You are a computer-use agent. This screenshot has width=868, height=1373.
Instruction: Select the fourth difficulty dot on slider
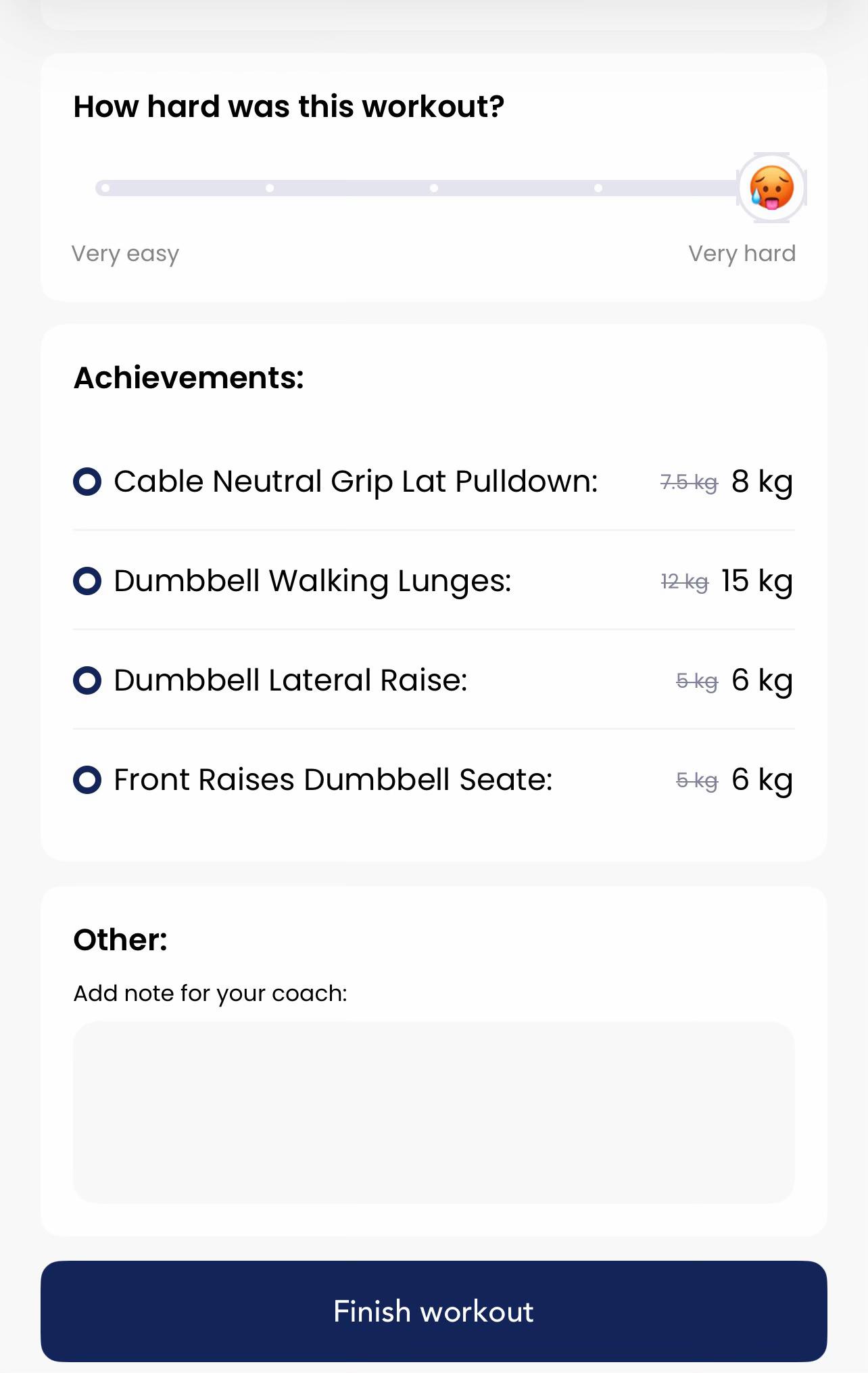(x=598, y=188)
